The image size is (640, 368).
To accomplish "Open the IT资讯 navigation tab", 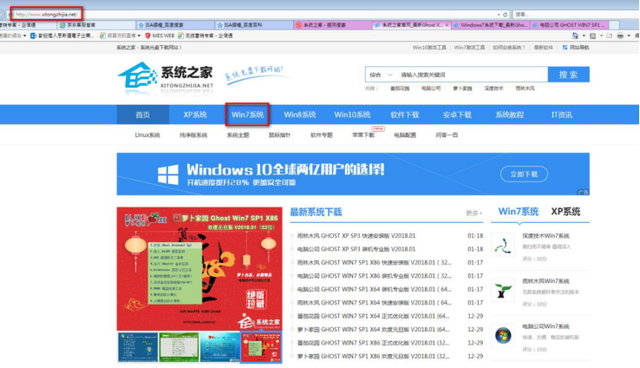I will pyautogui.click(x=562, y=115).
